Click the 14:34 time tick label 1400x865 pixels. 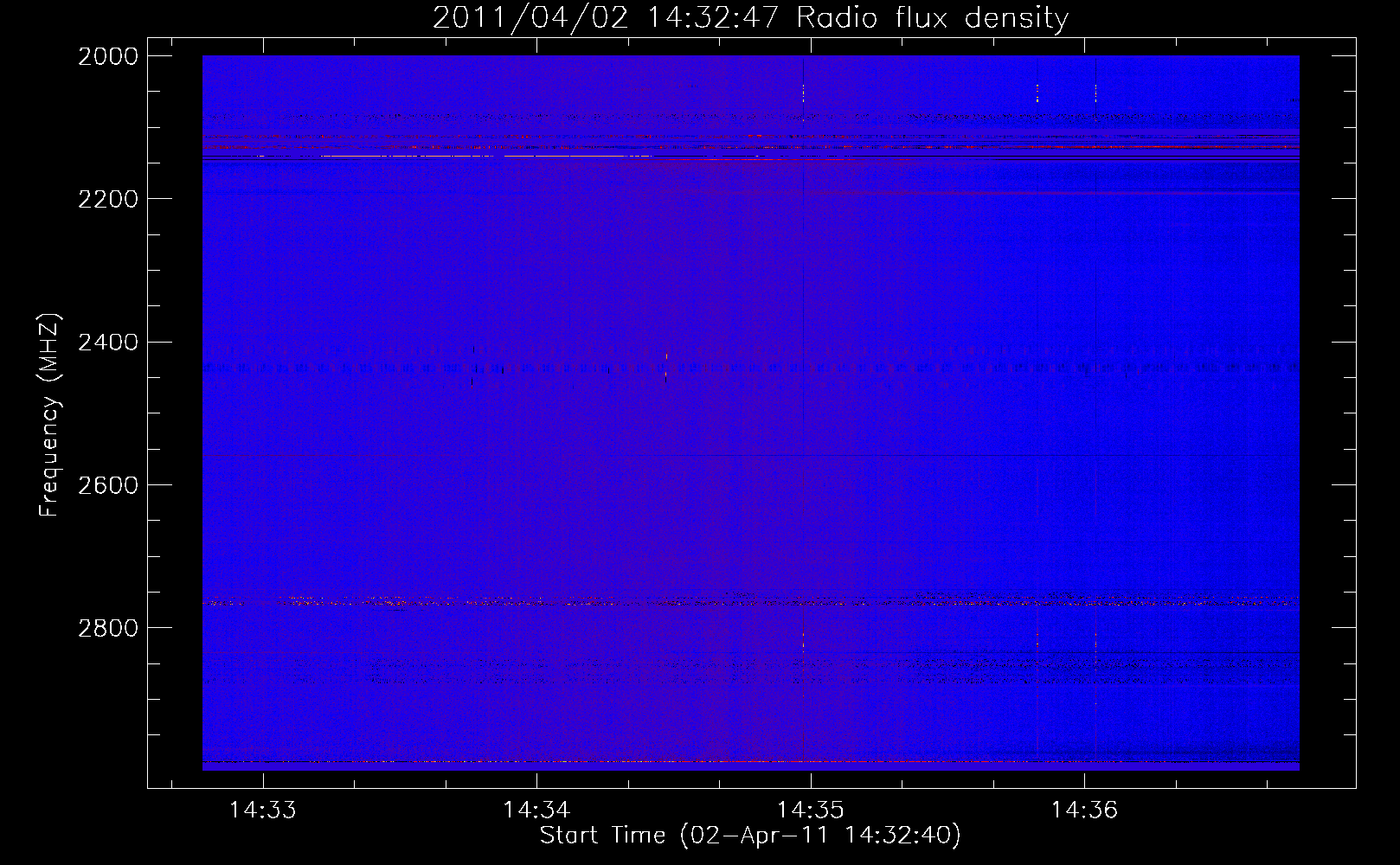pos(536,811)
